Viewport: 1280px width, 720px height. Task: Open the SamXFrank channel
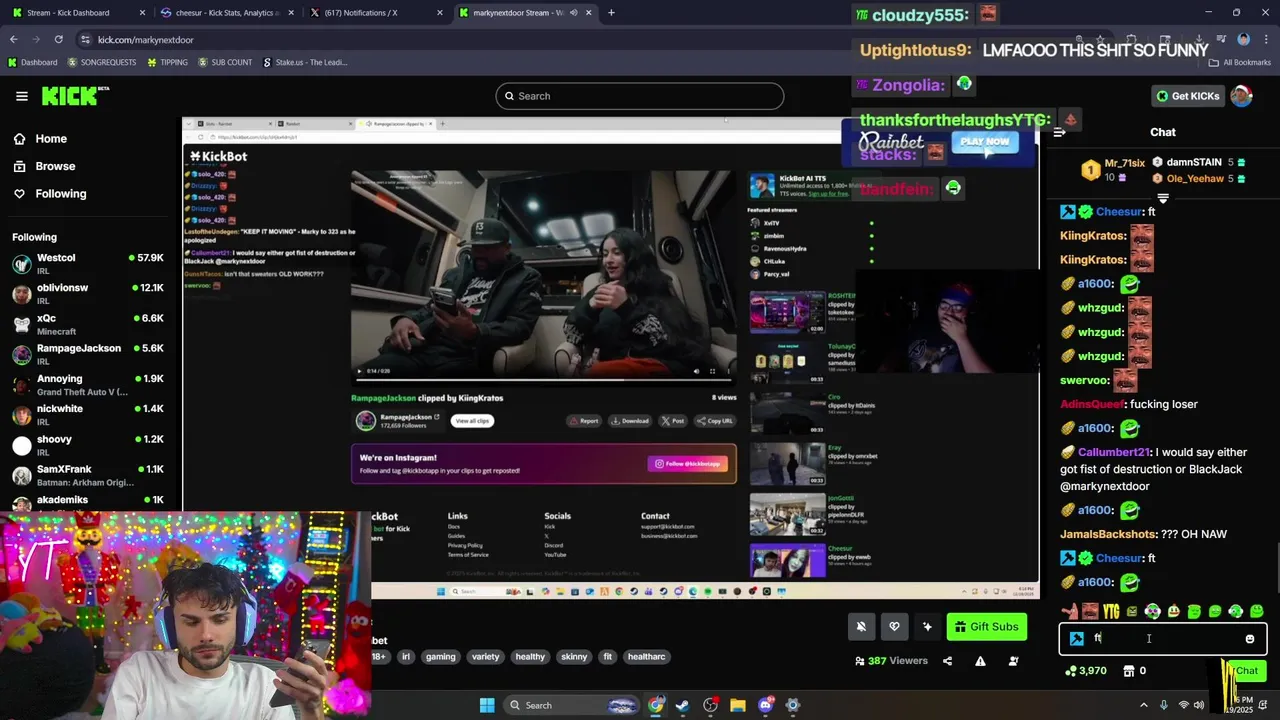click(88, 475)
